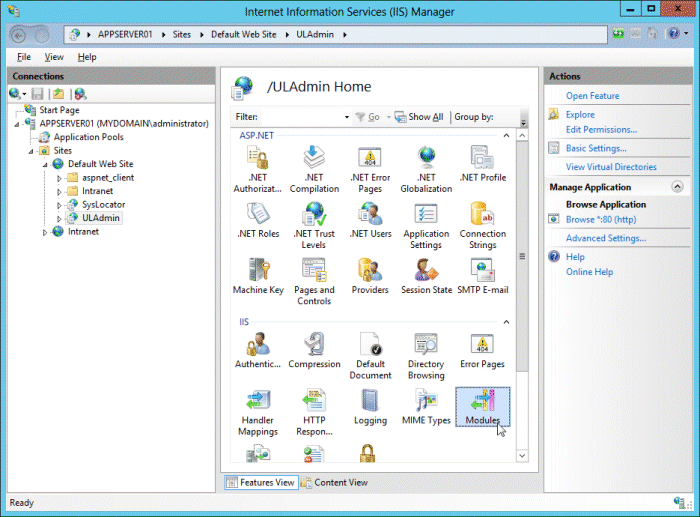The width and height of the screenshot is (700, 517).
Task: Open the Directory Browsing feature
Action: [426, 356]
